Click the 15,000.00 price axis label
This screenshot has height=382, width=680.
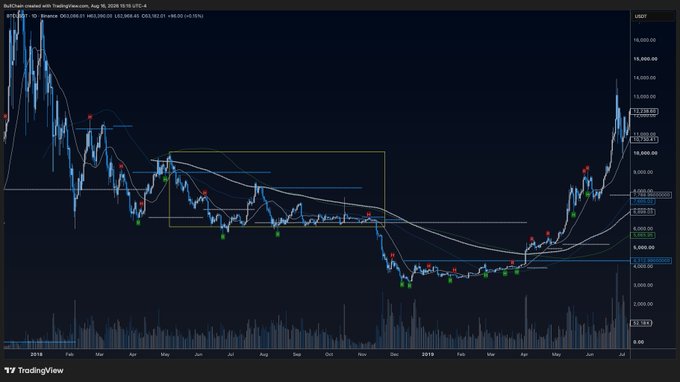pyautogui.click(x=645, y=59)
